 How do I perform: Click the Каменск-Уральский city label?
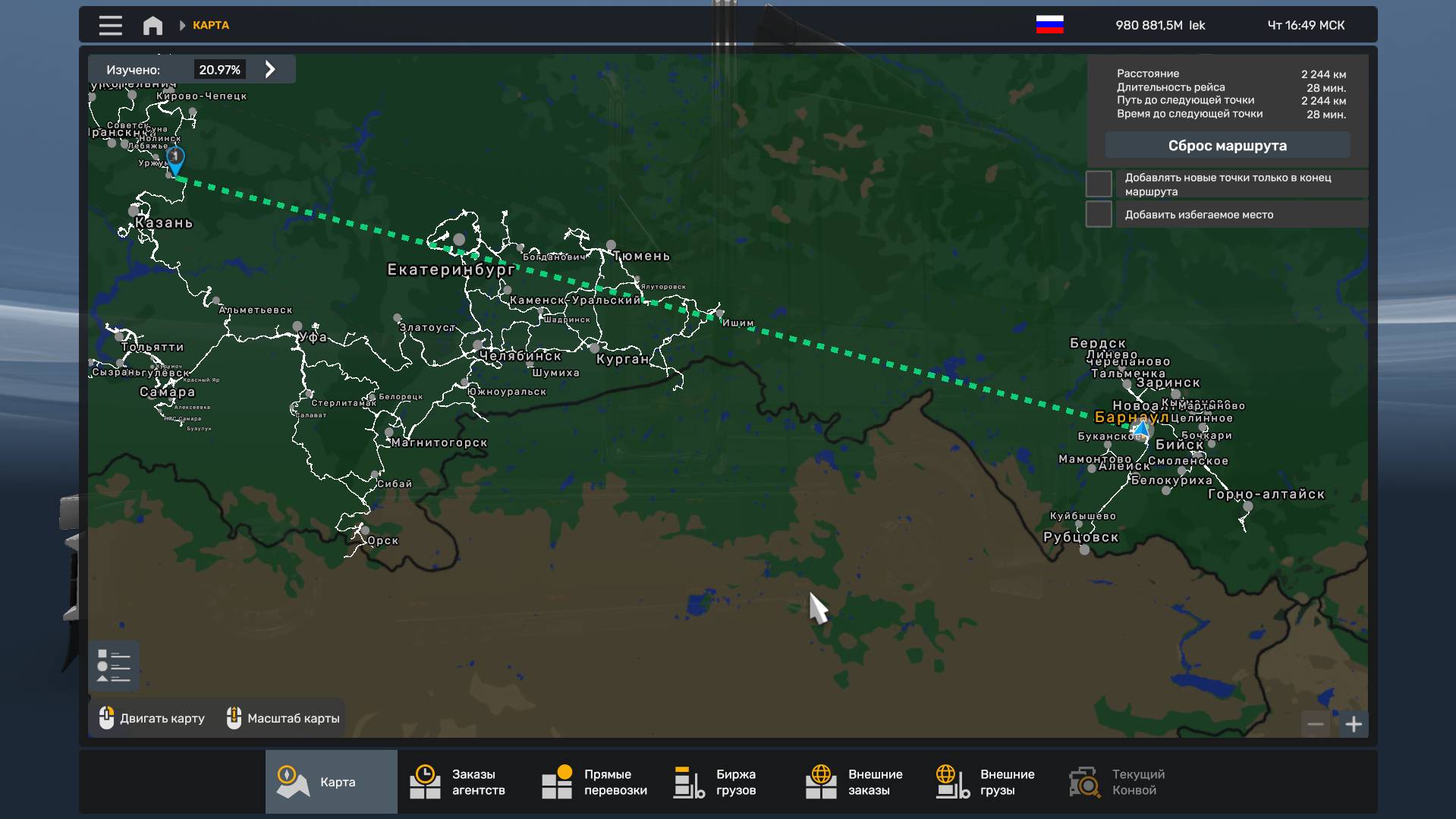pyautogui.click(x=575, y=301)
